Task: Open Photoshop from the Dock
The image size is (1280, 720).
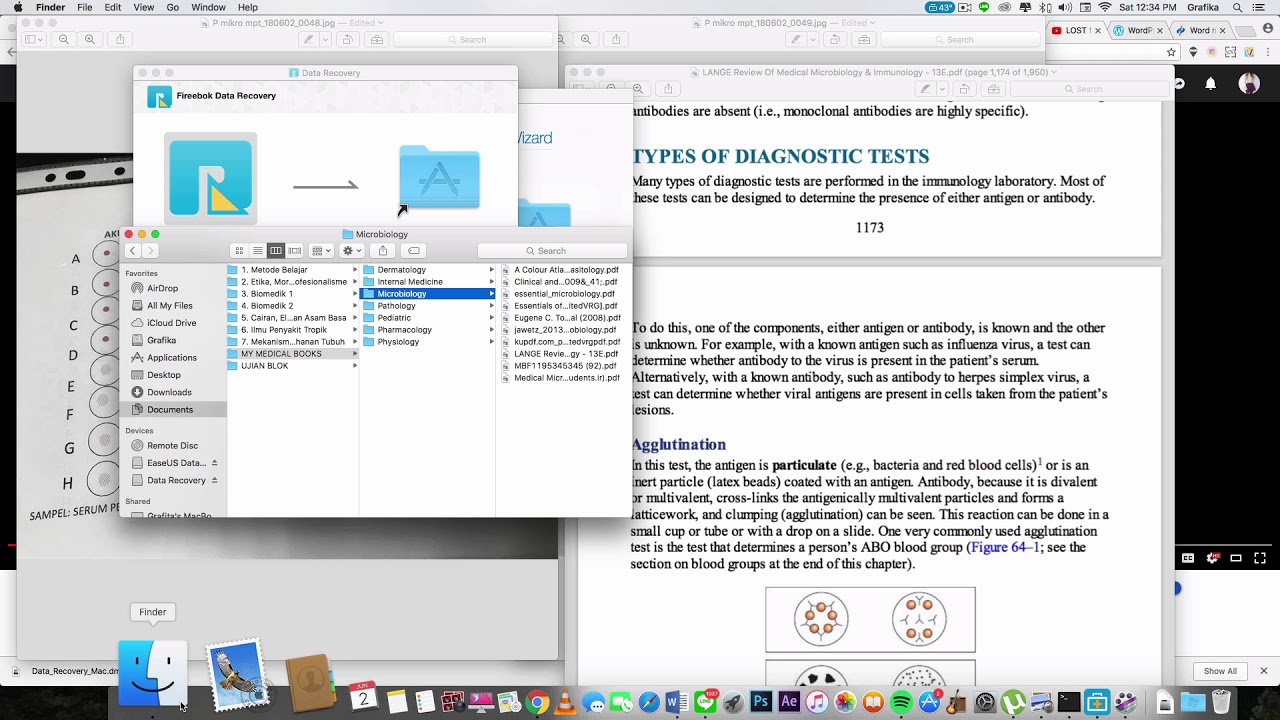Action: (x=761, y=703)
